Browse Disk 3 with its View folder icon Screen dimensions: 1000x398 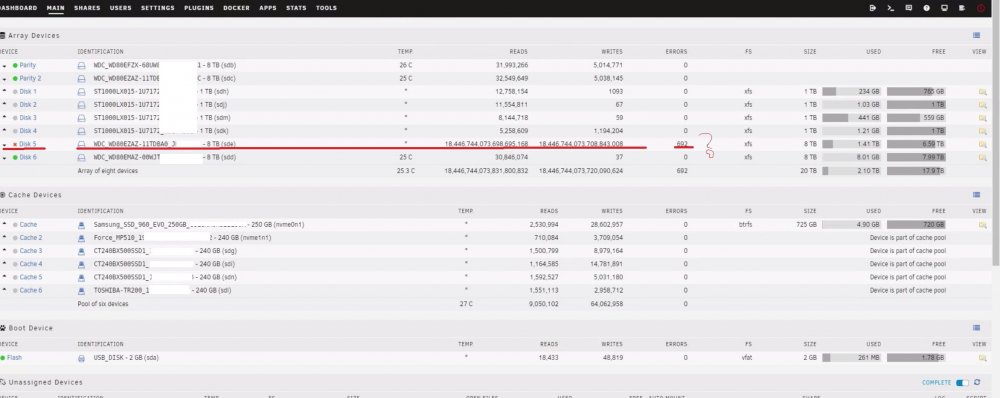(x=982, y=118)
